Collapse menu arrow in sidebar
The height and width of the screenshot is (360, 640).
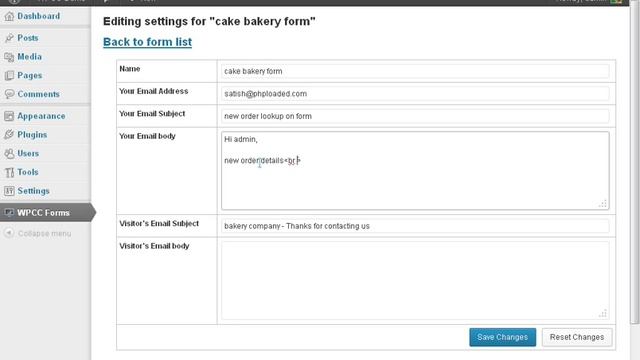[9, 233]
